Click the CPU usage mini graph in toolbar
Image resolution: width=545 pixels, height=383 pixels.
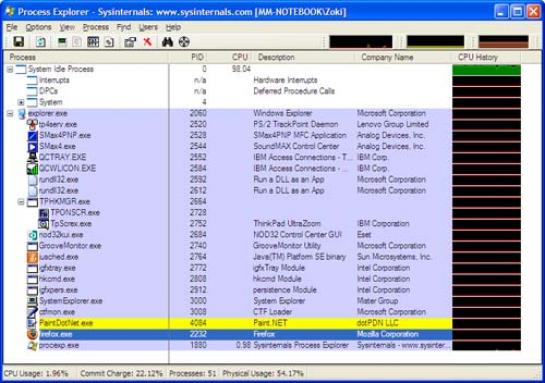point(361,42)
